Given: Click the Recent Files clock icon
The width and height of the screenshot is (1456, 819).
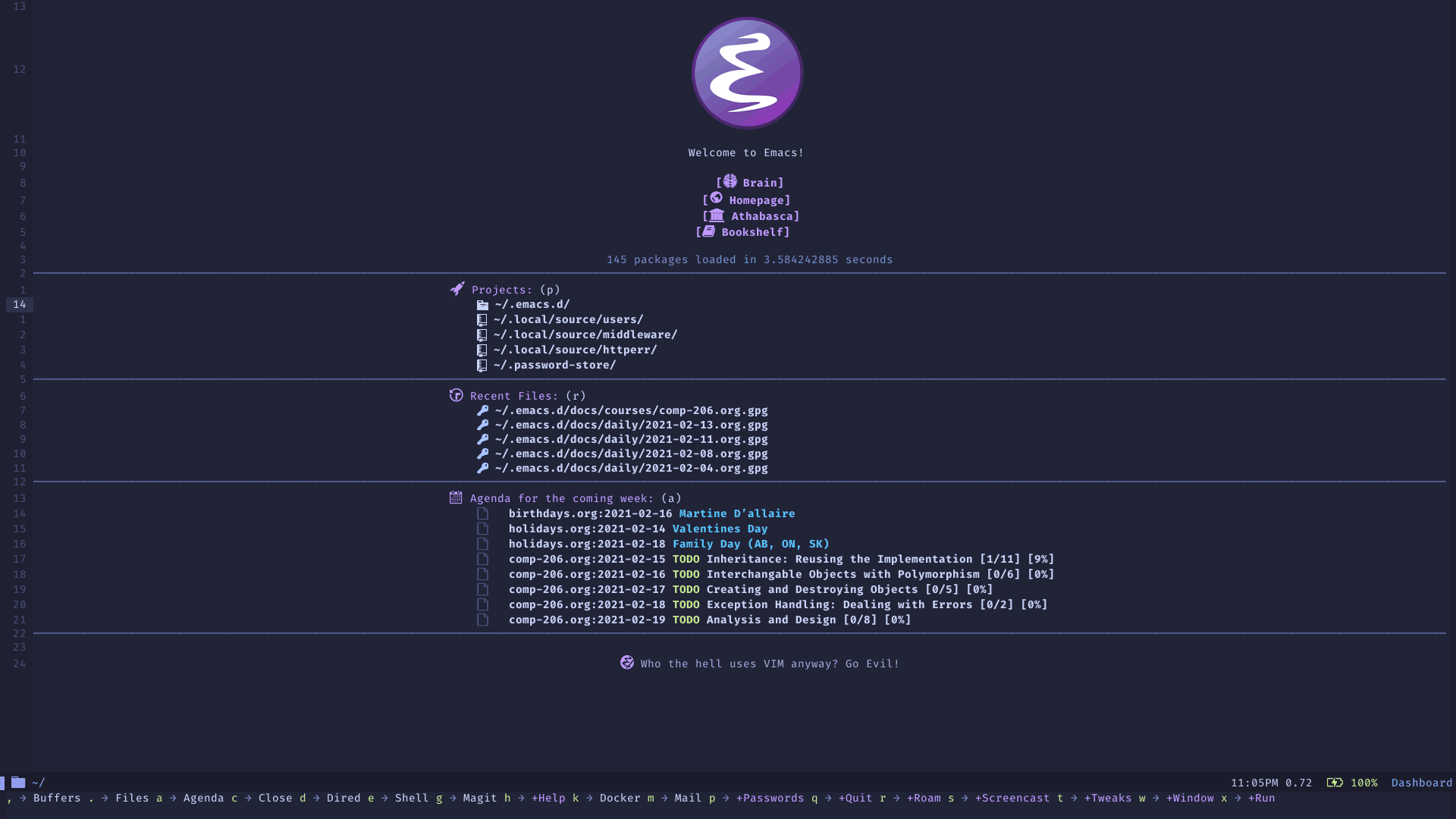Looking at the screenshot, I should click(456, 394).
